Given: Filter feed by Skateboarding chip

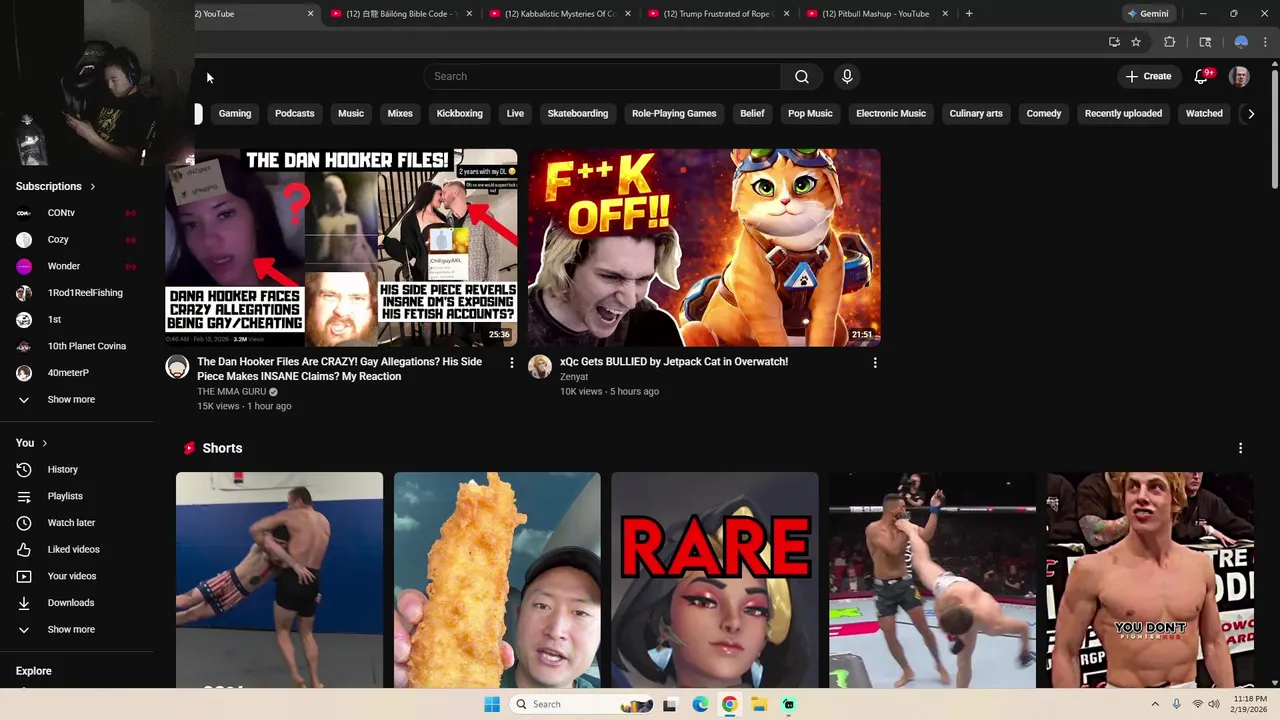Looking at the screenshot, I should click(578, 114).
